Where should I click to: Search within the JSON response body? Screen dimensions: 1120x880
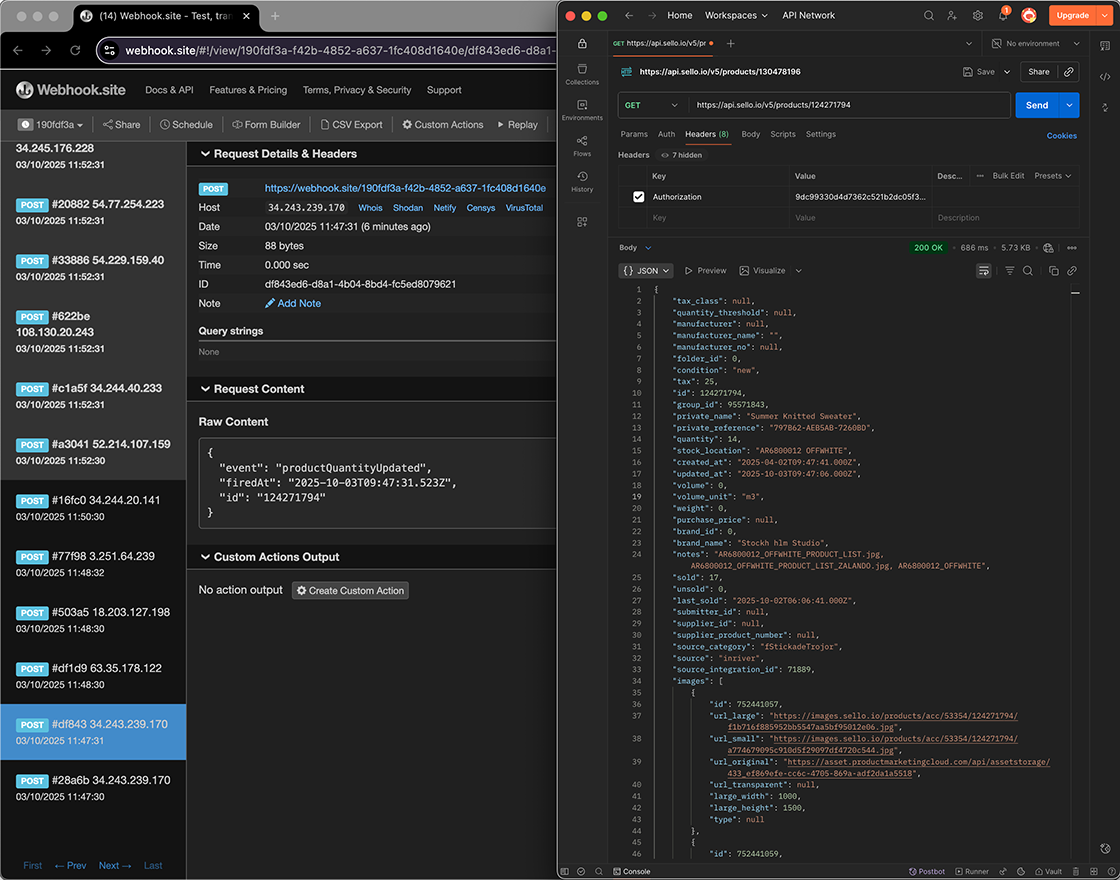click(x=1028, y=270)
